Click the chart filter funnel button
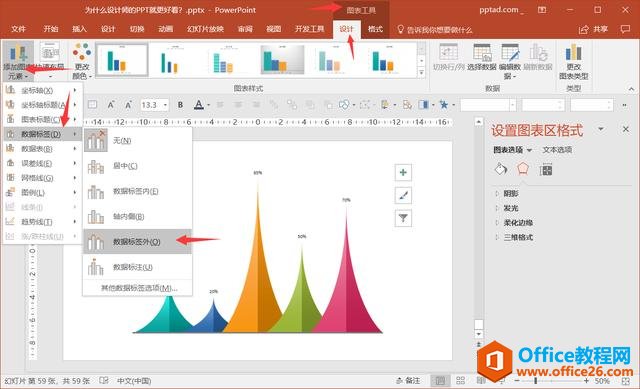The height and width of the screenshot is (389, 640). coord(403,218)
